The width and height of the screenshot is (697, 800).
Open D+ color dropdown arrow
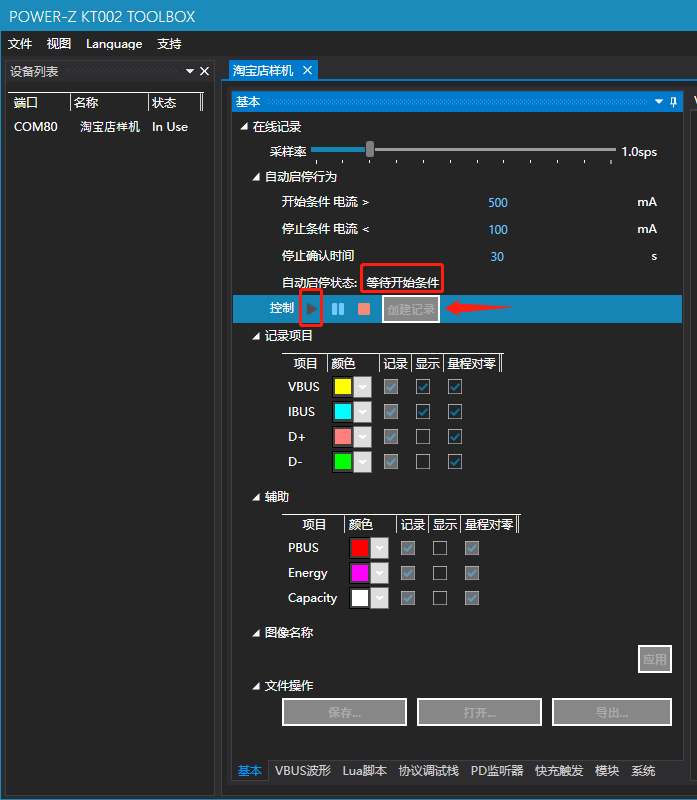(x=362, y=437)
